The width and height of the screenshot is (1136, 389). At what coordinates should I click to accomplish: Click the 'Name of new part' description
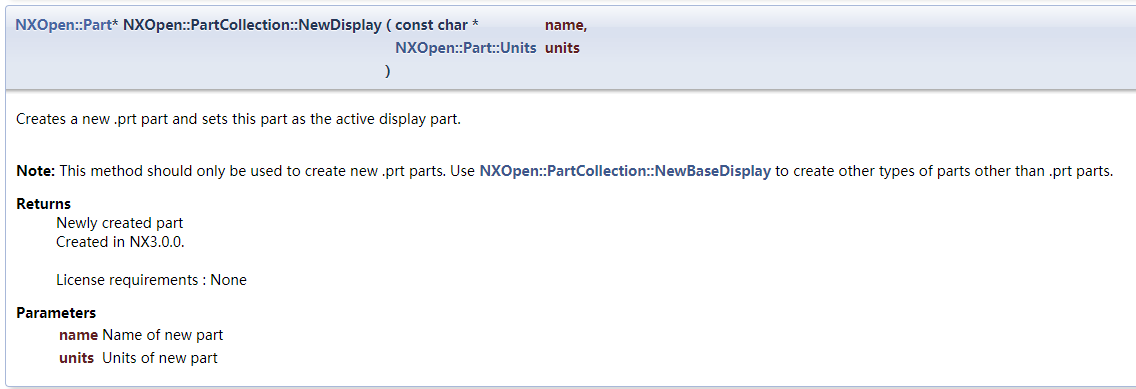163,335
